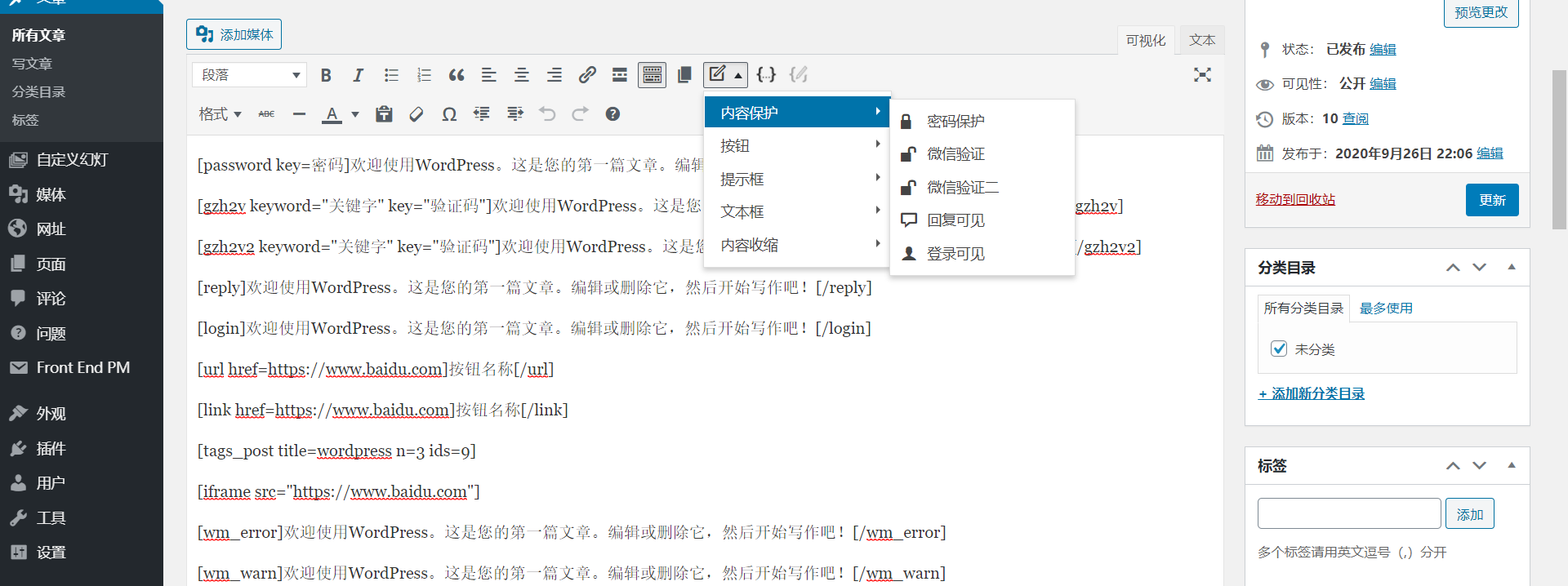Switch to 可视化 editor tab
This screenshot has width=1568, height=586.
tap(1146, 40)
